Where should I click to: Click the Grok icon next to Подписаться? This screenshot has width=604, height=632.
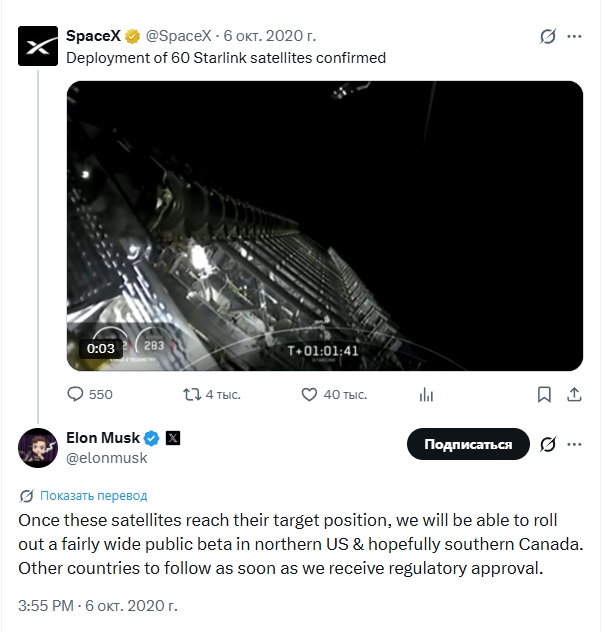(x=548, y=444)
